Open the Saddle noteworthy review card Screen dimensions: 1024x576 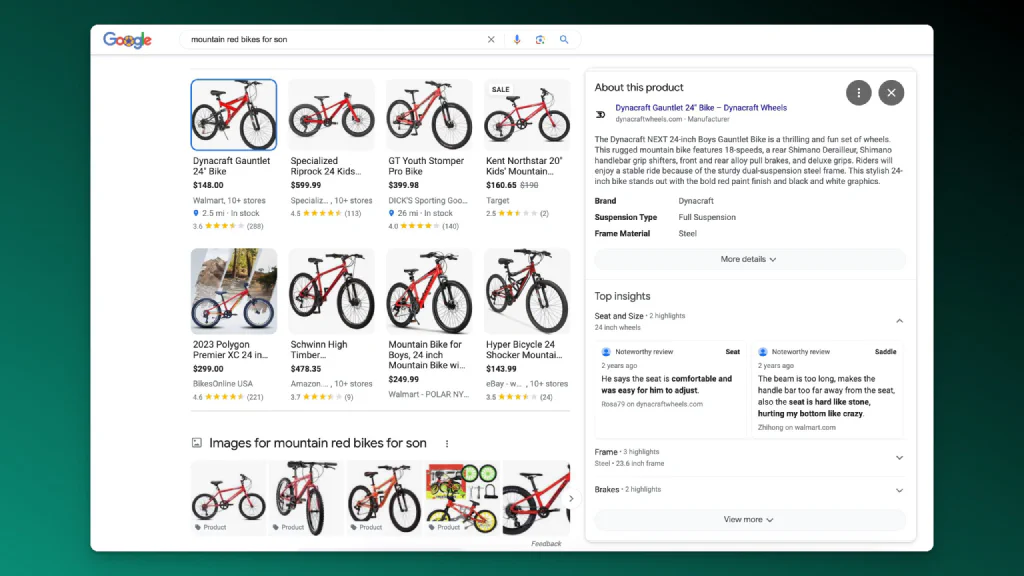tap(827, 389)
